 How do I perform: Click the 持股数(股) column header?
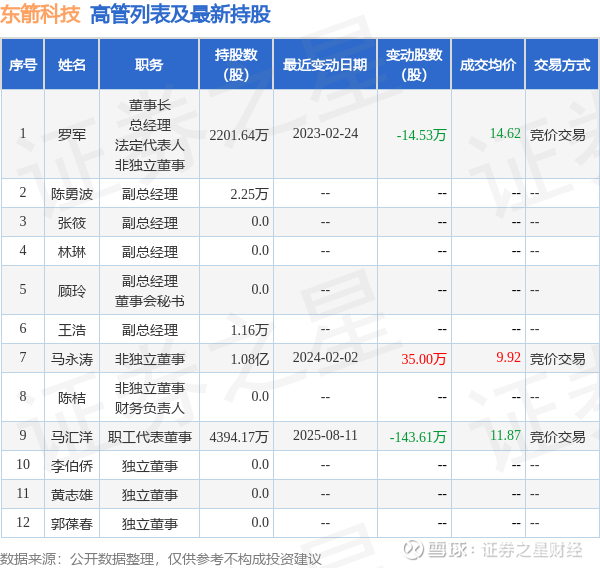[236, 64]
